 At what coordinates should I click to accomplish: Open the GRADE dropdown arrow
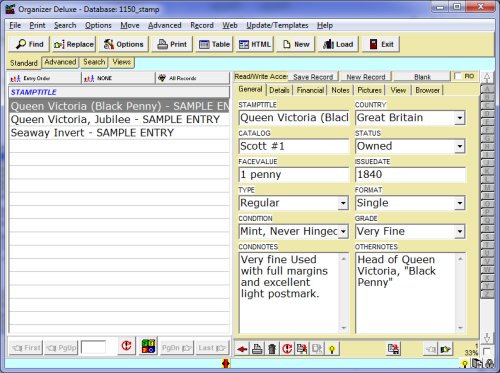click(x=460, y=231)
